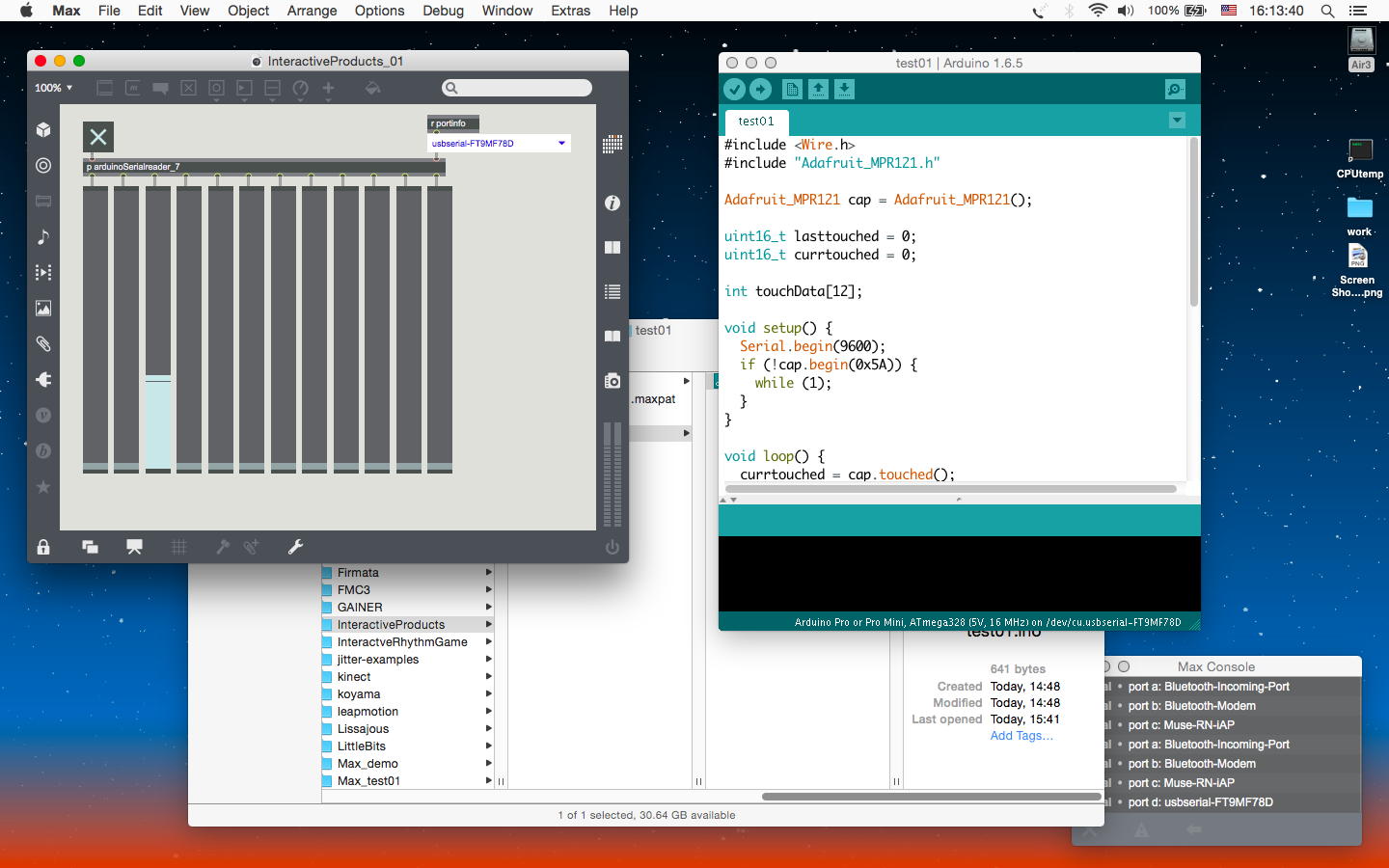The image size is (1389, 868).
Task: Toggle the Max patcher lock icon
Action: tap(43, 547)
